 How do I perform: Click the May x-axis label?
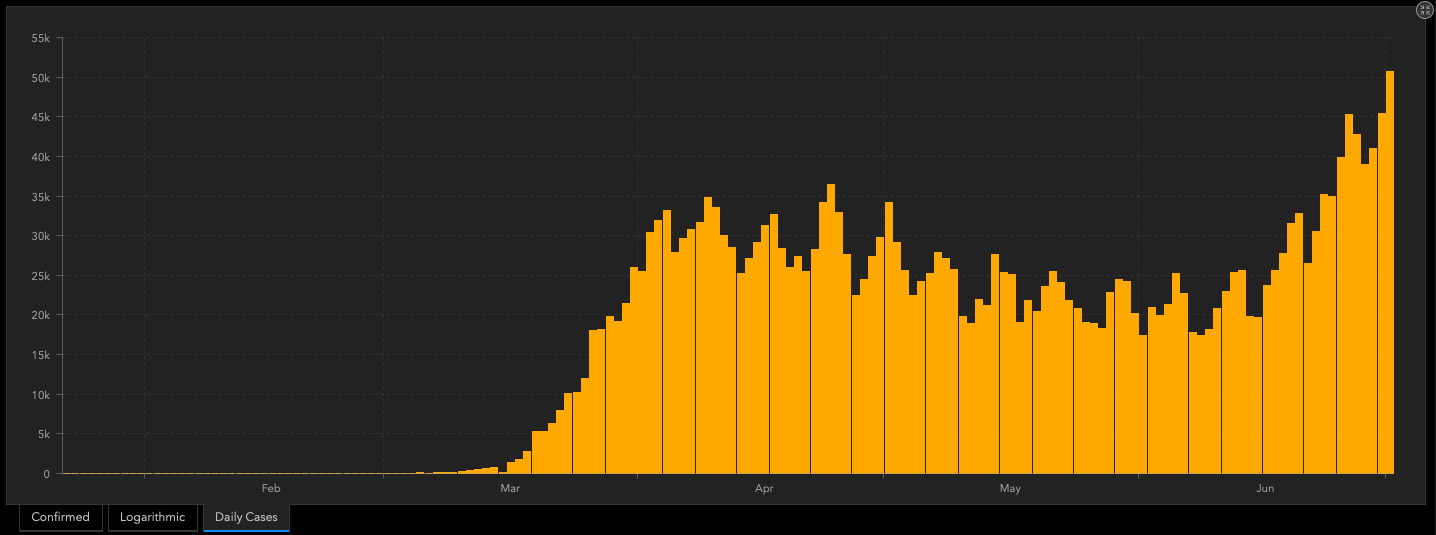coord(1010,489)
